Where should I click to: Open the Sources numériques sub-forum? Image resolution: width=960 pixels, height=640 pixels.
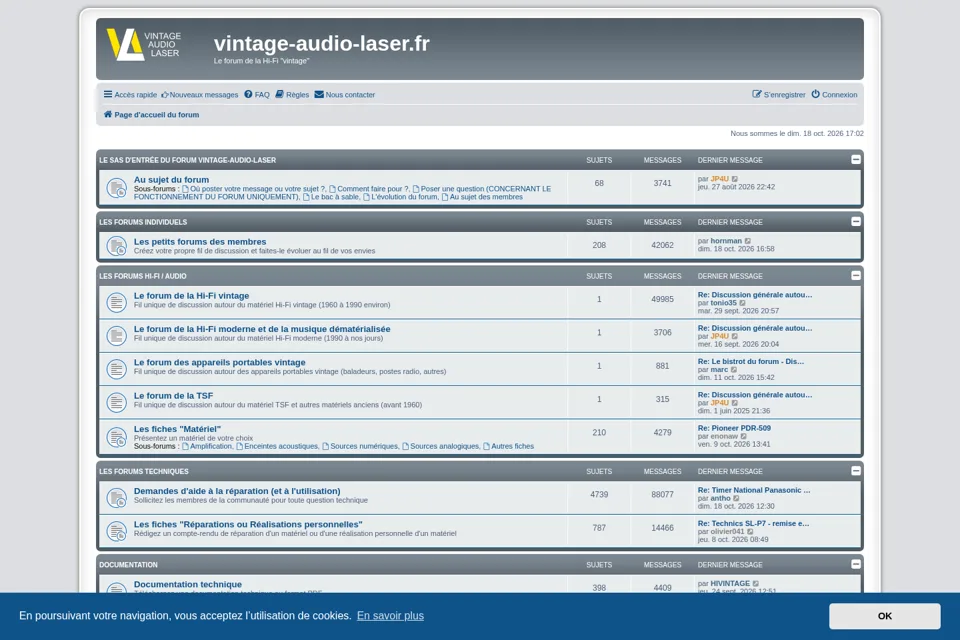pos(360,446)
